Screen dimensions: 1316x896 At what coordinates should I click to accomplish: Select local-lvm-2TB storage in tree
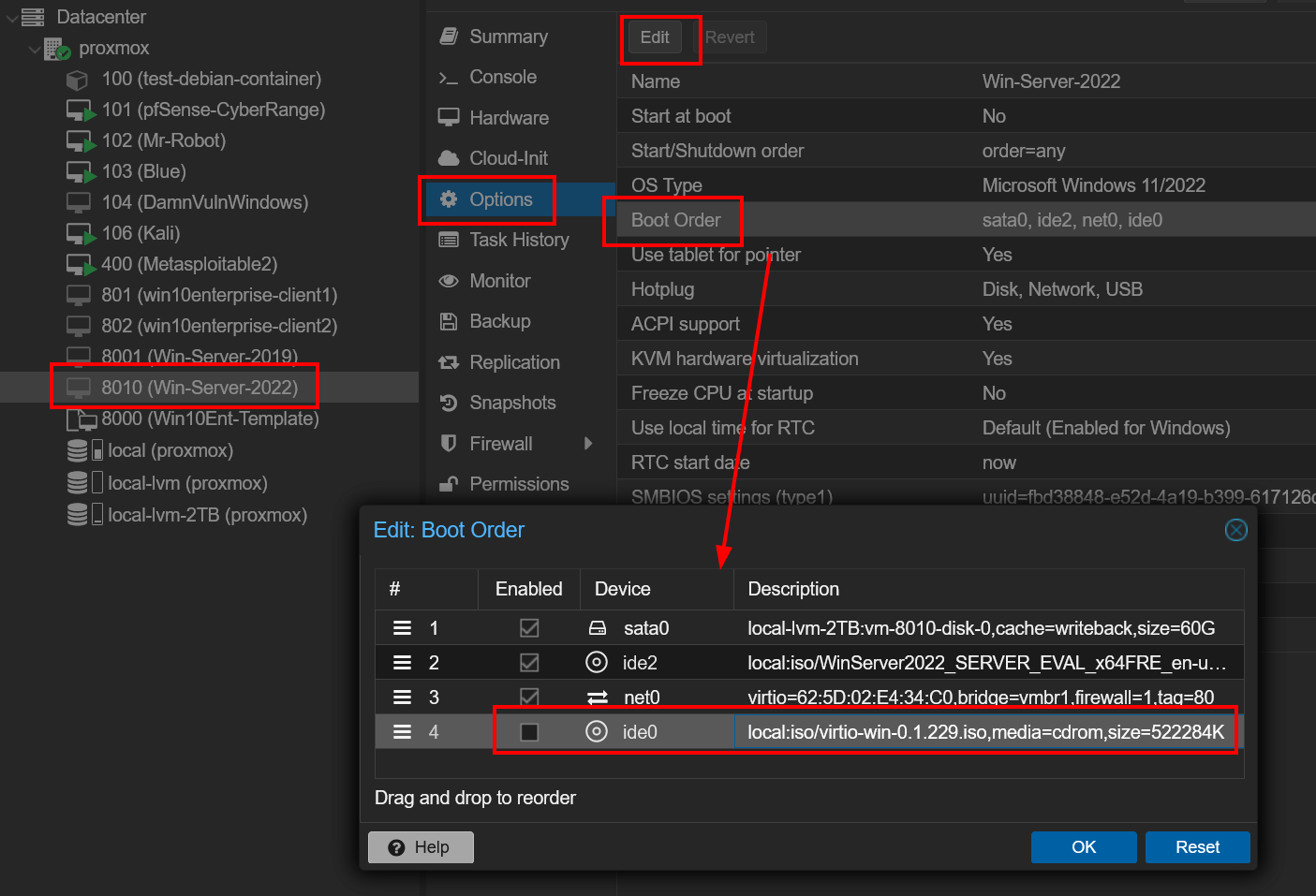pyautogui.click(x=207, y=515)
